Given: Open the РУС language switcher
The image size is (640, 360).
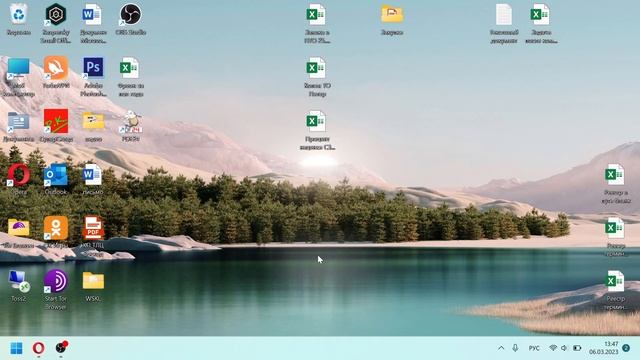Looking at the screenshot, I should (x=534, y=348).
